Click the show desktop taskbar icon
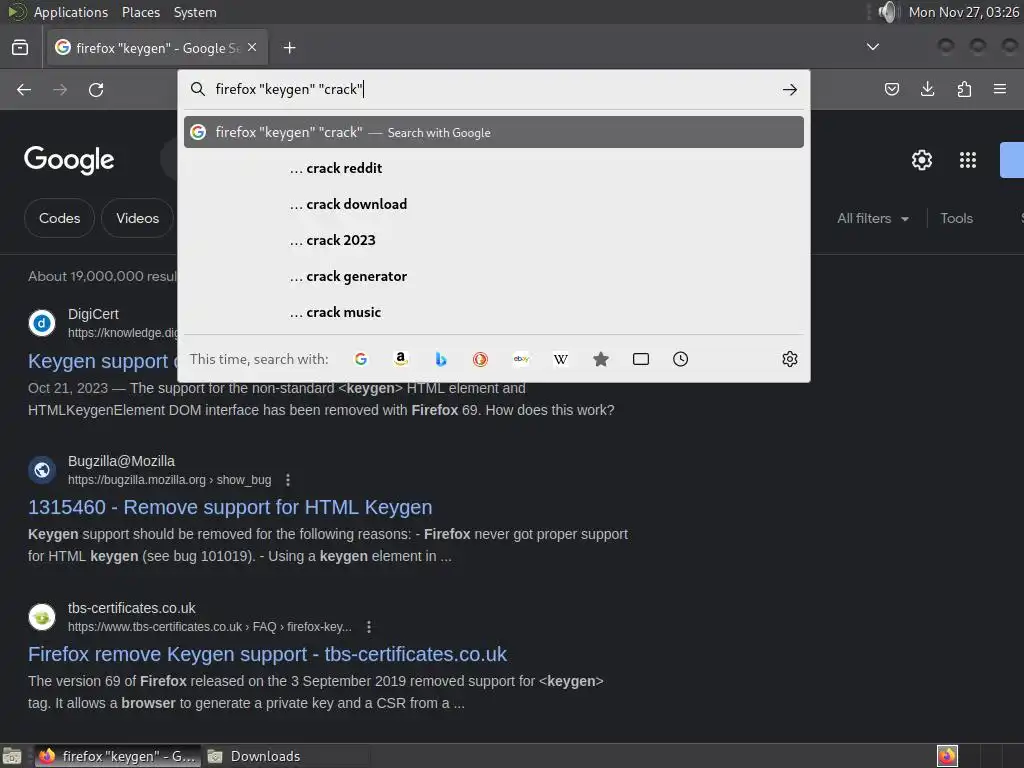The width and height of the screenshot is (1024, 768). coord(12,756)
